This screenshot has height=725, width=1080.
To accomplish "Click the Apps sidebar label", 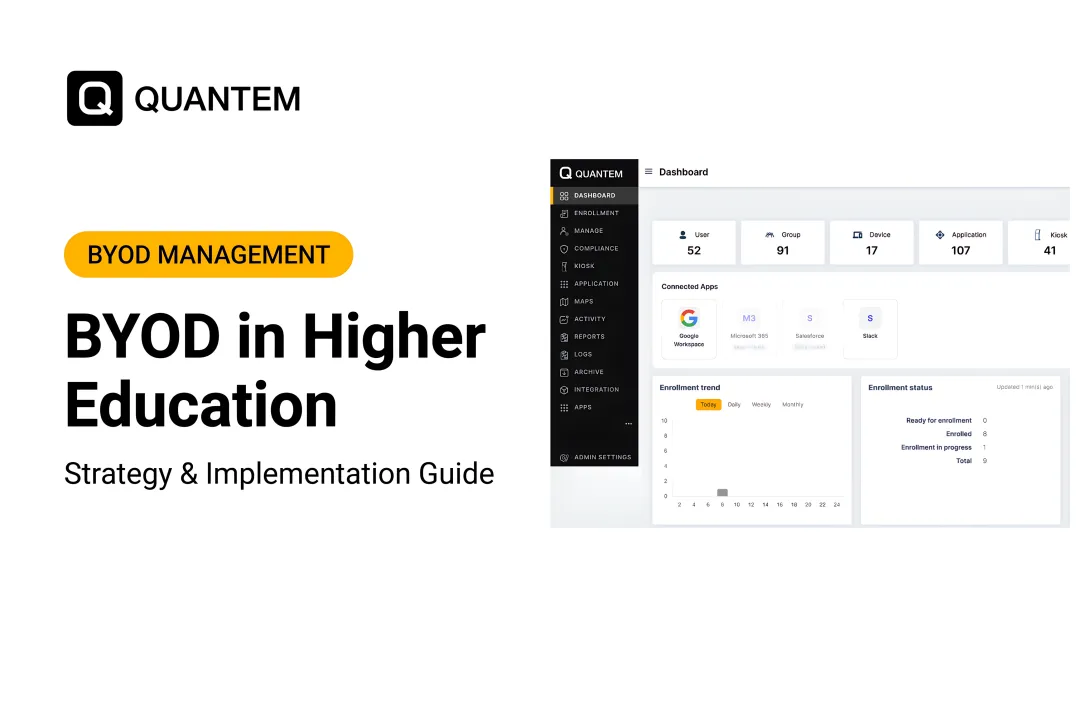I will [583, 407].
